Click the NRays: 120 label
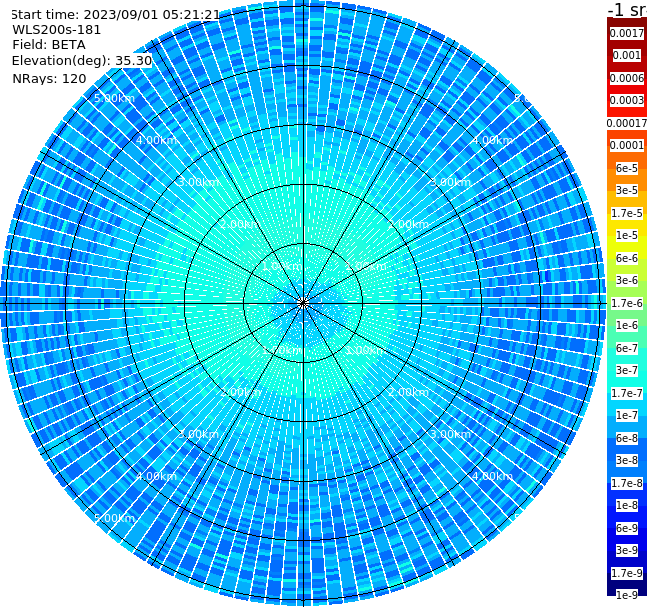 click(x=49, y=78)
